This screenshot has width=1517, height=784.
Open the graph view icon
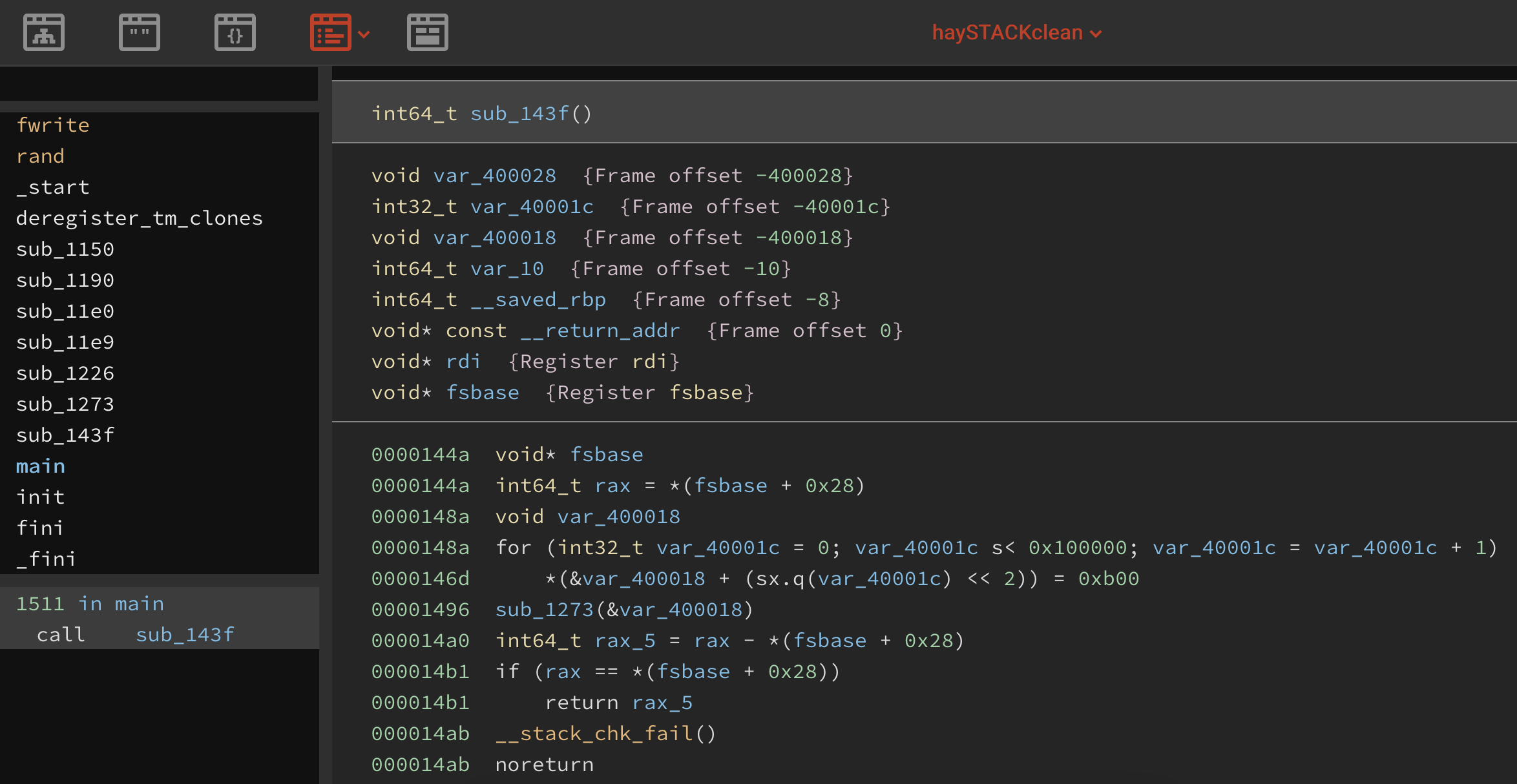(x=44, y=32)
